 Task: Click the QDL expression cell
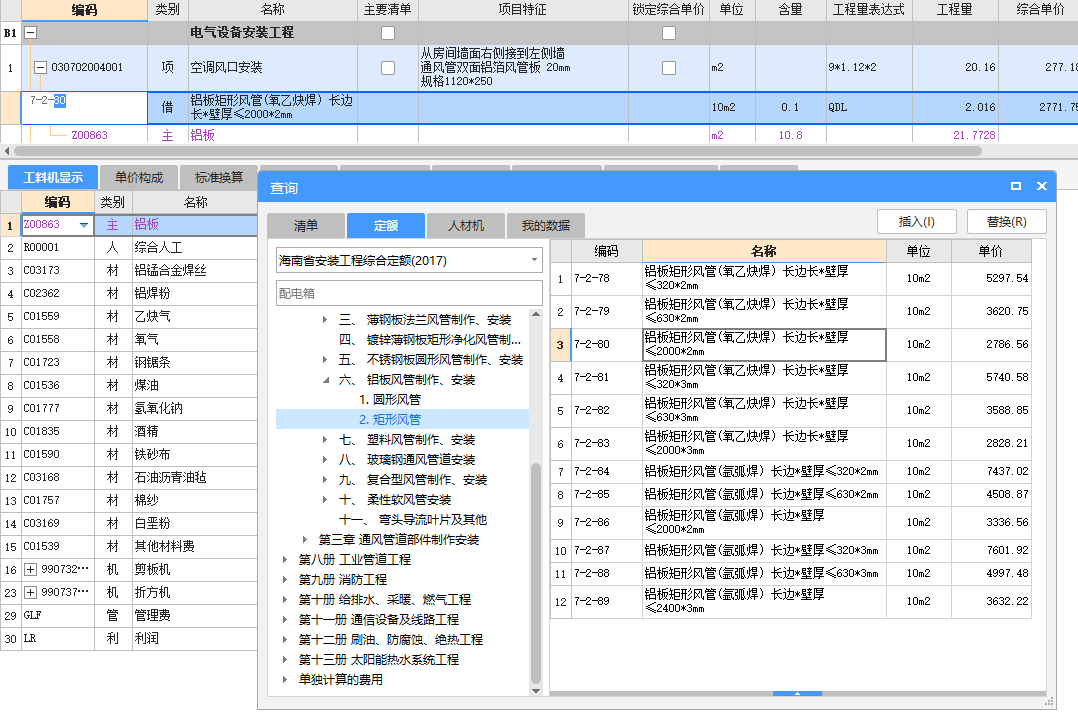[x=869, y=107]
